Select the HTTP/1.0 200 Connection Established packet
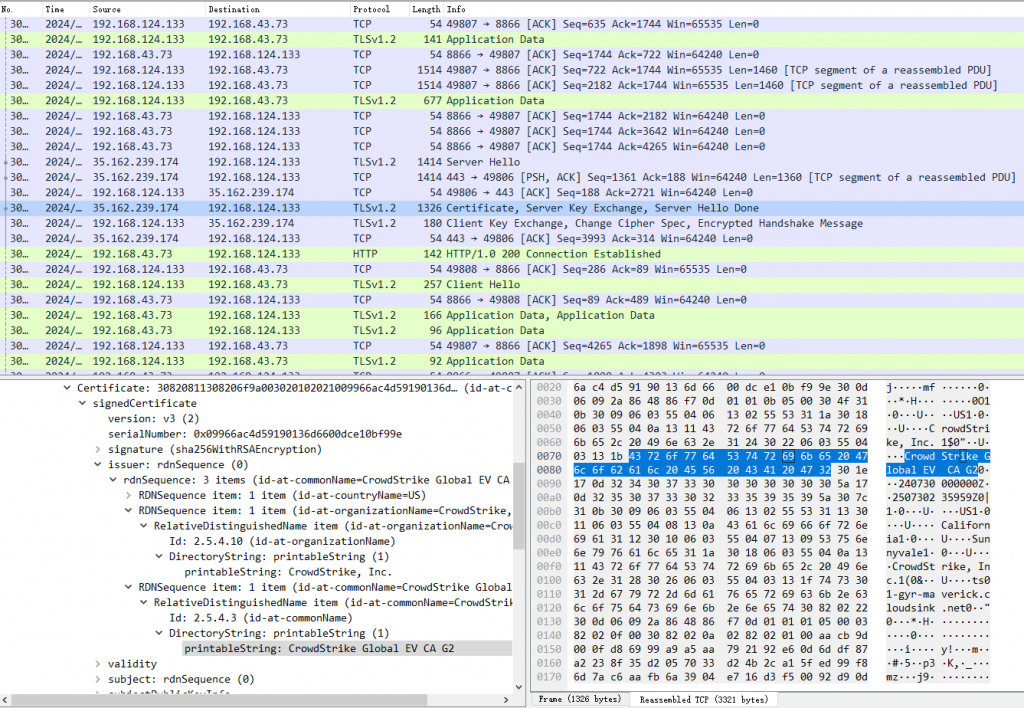Viewport: 1024px width, 708px height. click(x=512, y=254)
